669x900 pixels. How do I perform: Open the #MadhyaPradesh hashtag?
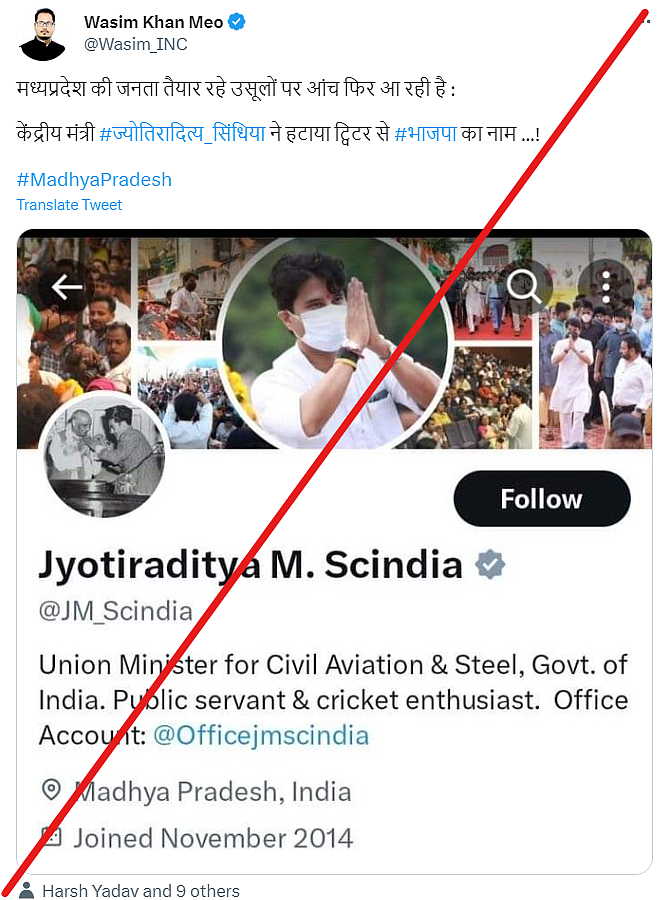point(94,180)
